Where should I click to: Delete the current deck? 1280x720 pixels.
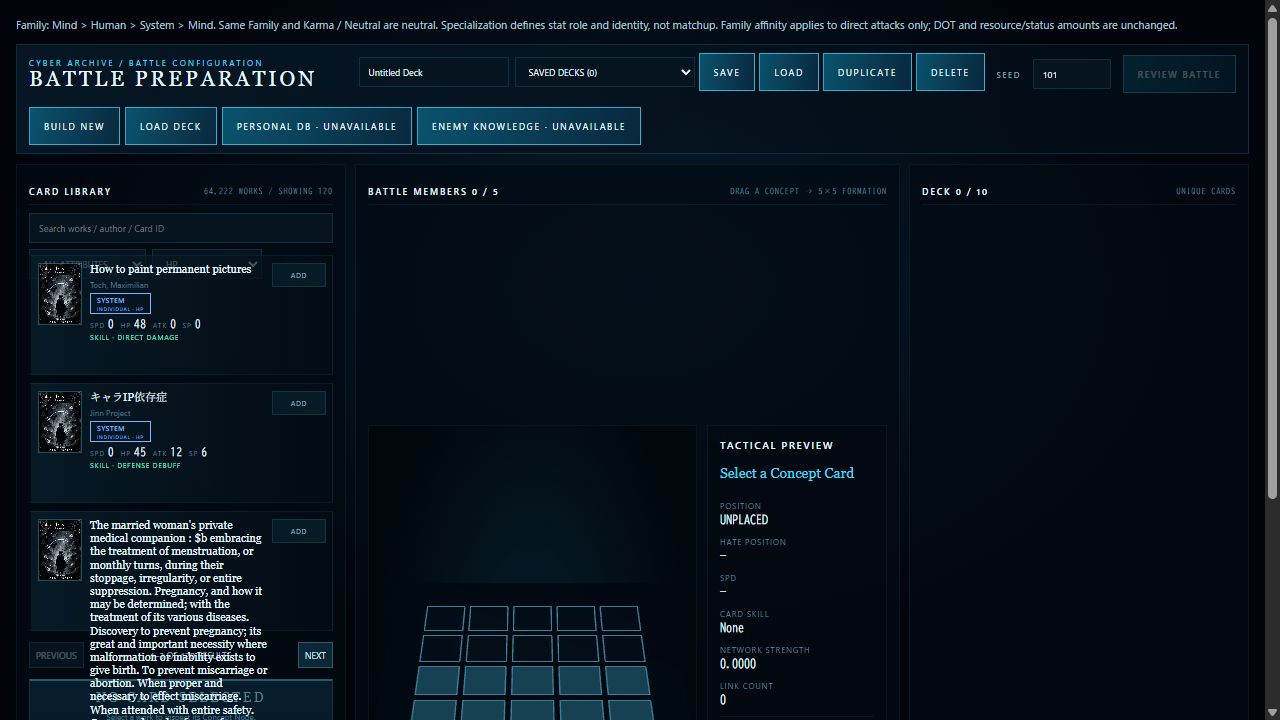click(950, 72)
